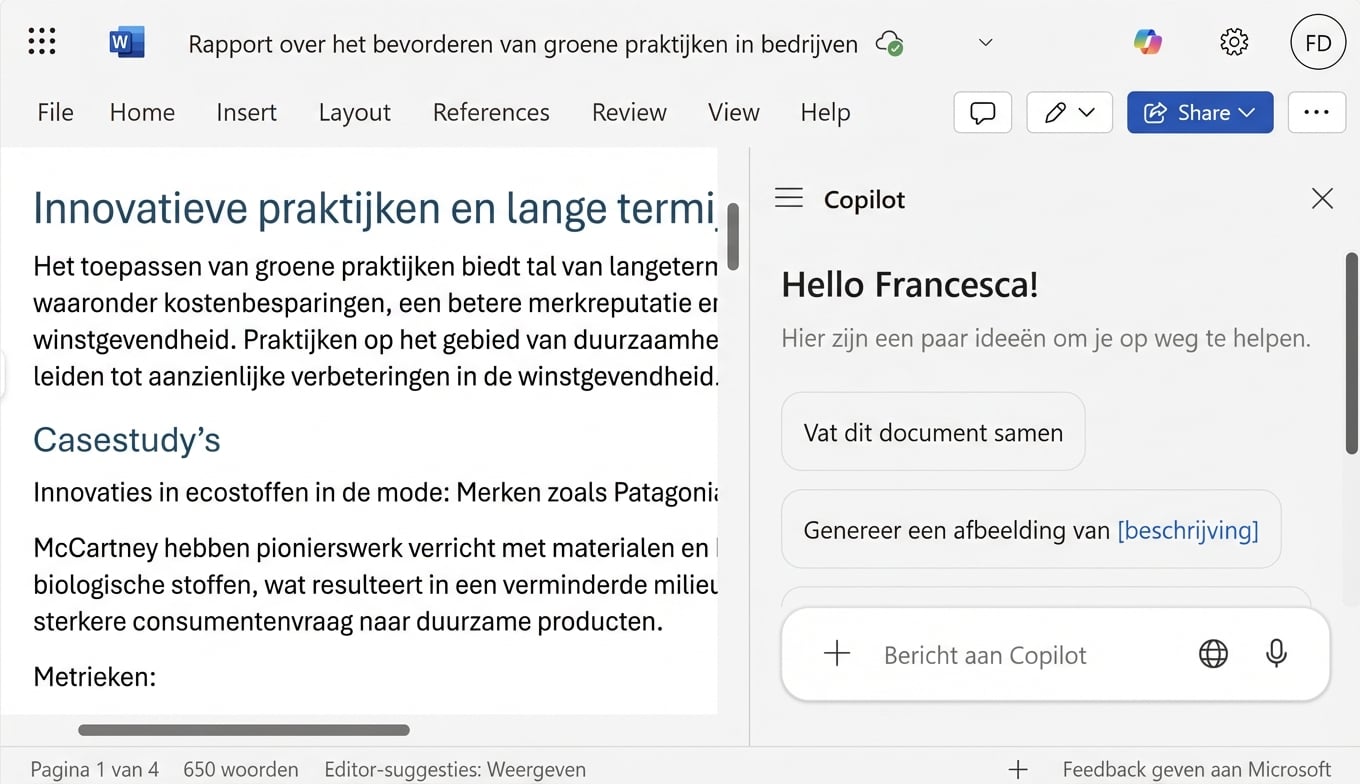Image resolution: width=1360 pixels, height=784 pixels.
Task: Open Settings via the gear icon
Action: [x=1234, y=41]
